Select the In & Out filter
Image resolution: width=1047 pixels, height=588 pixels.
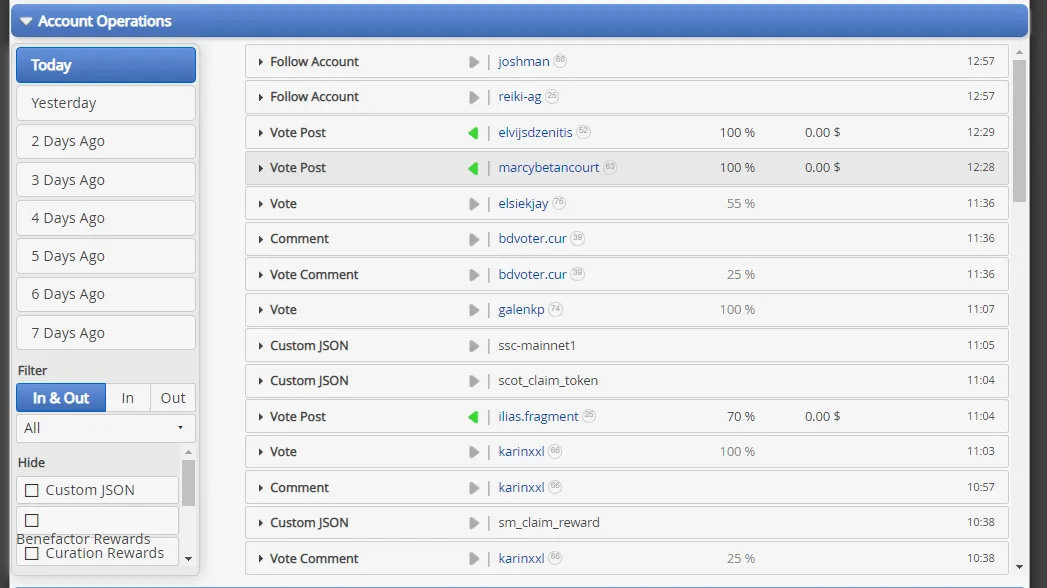click(61, 398)
